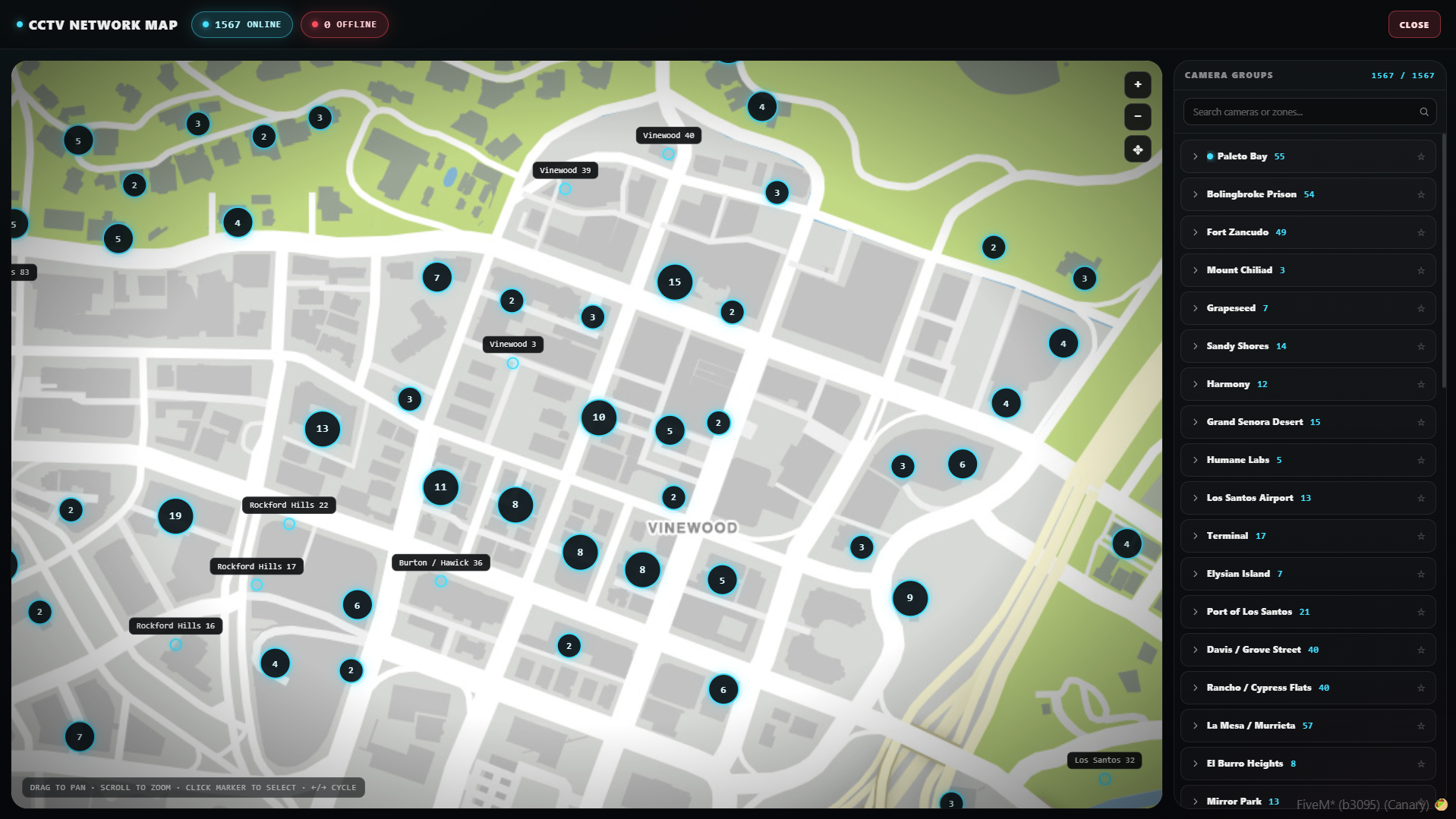Expand the Port of Los Santos chevron
1456x819 pixels.
(x=1195, y=612)
